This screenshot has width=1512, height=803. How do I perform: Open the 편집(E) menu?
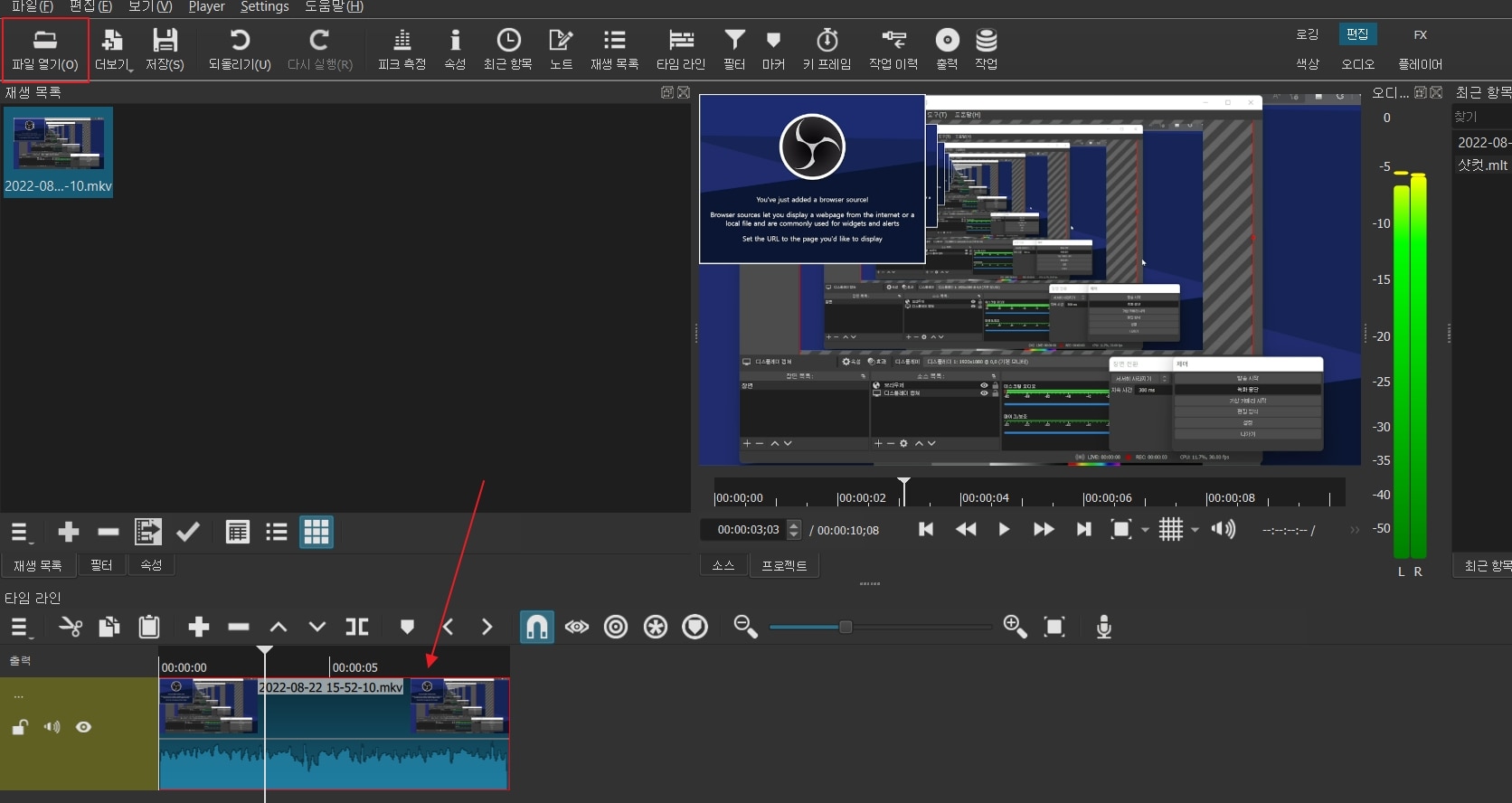point(90,7)
